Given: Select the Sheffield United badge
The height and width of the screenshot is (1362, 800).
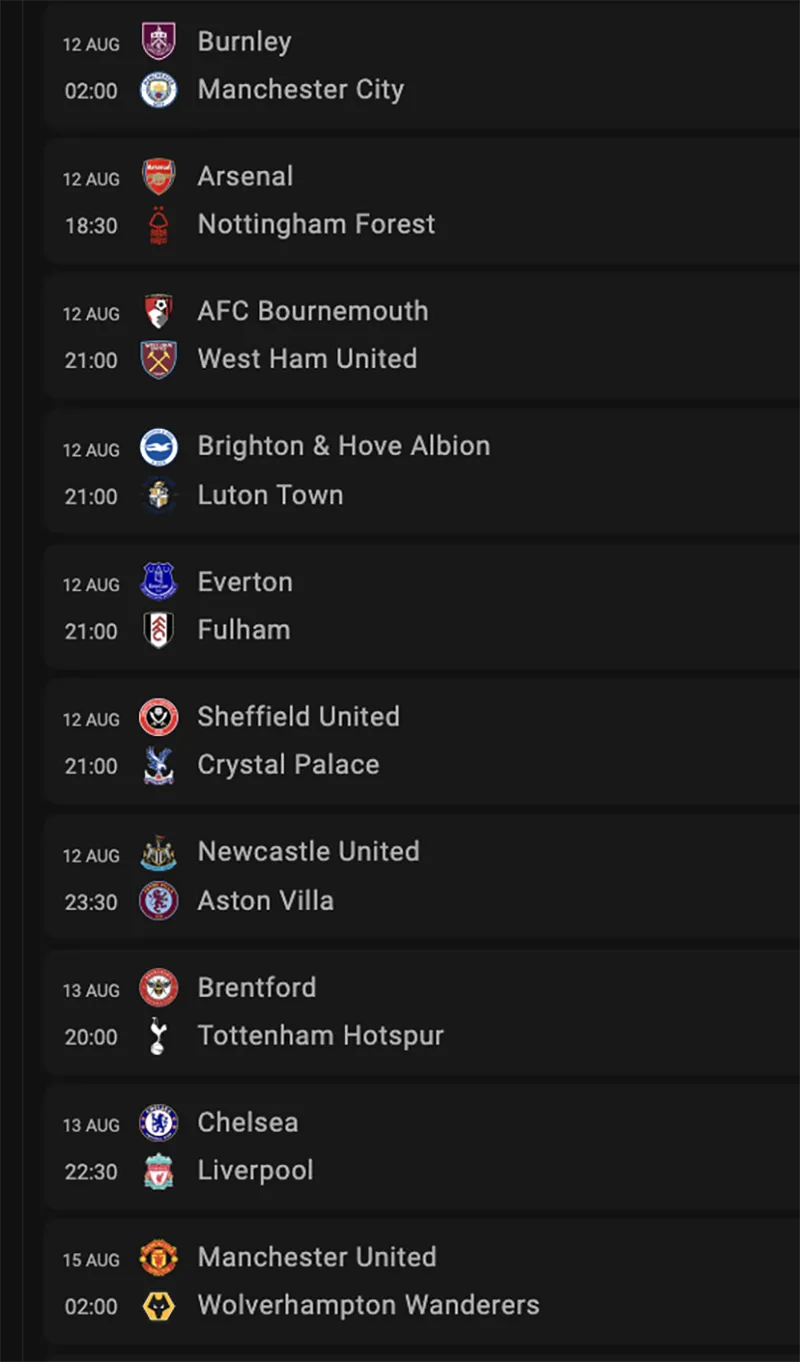Looking at the screenshot, I should tap(159, 717).
